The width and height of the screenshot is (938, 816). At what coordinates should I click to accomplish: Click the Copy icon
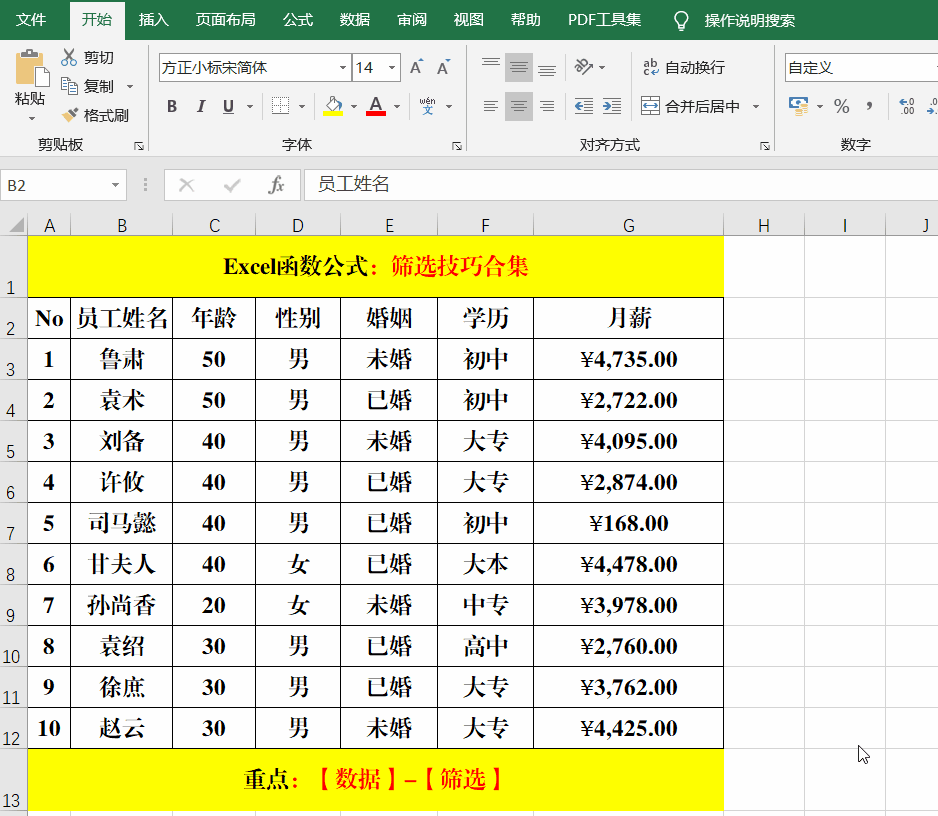click(69, 86)
